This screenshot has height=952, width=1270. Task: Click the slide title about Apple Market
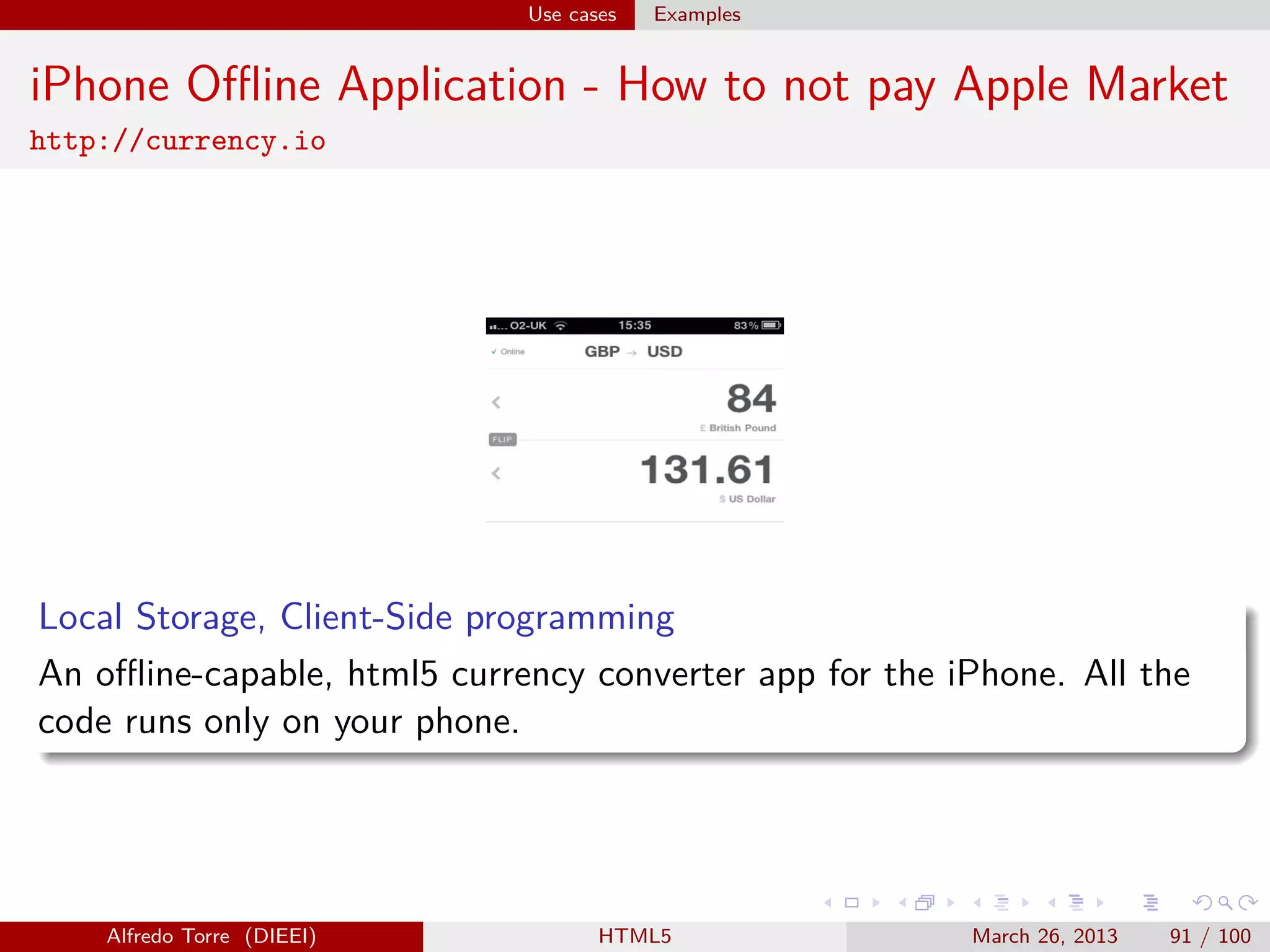click(629, 85)
